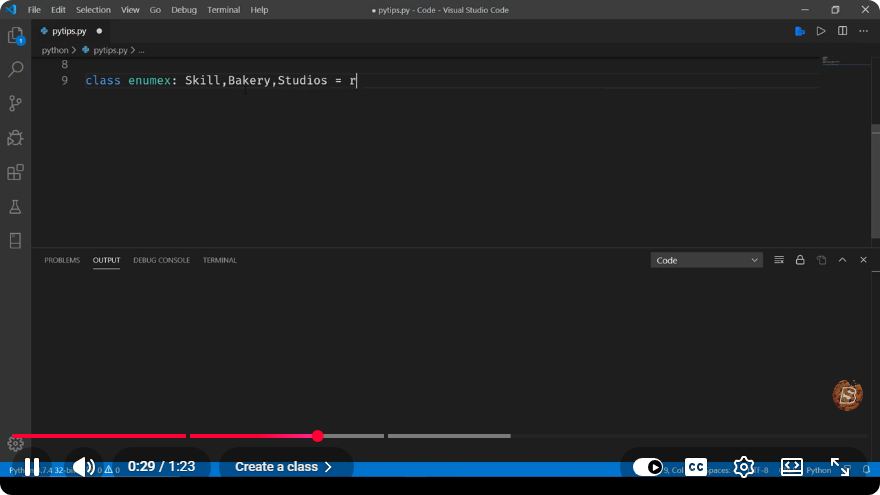Open the Extensions view

pos(15,172)
